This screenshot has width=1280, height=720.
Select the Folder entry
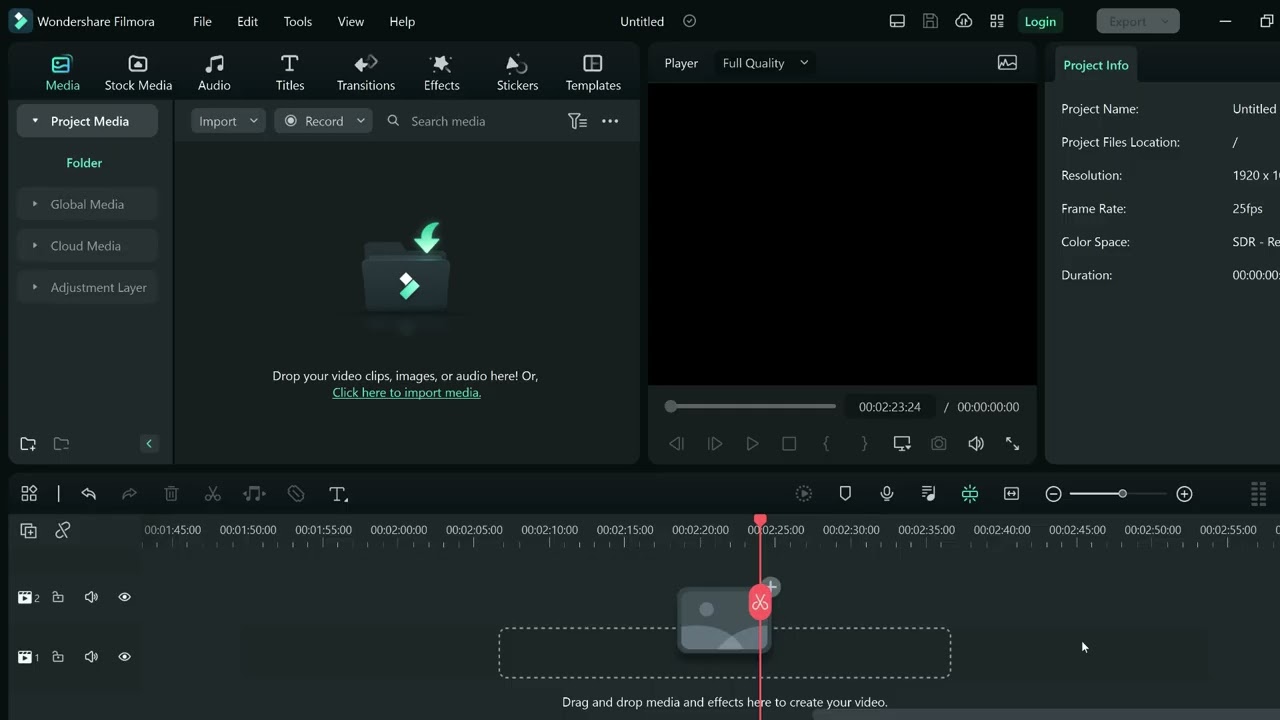point(84,162)
